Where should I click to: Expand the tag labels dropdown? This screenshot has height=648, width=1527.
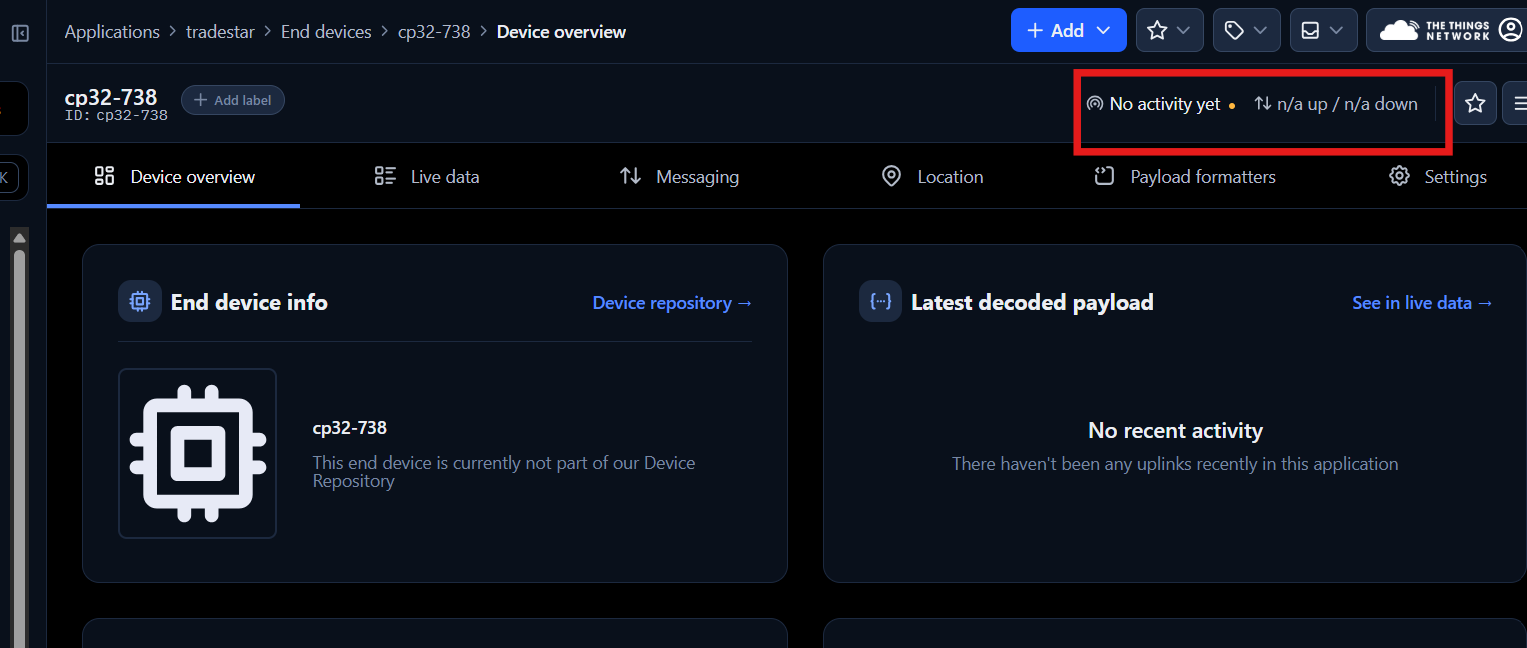click(1245, 31)
